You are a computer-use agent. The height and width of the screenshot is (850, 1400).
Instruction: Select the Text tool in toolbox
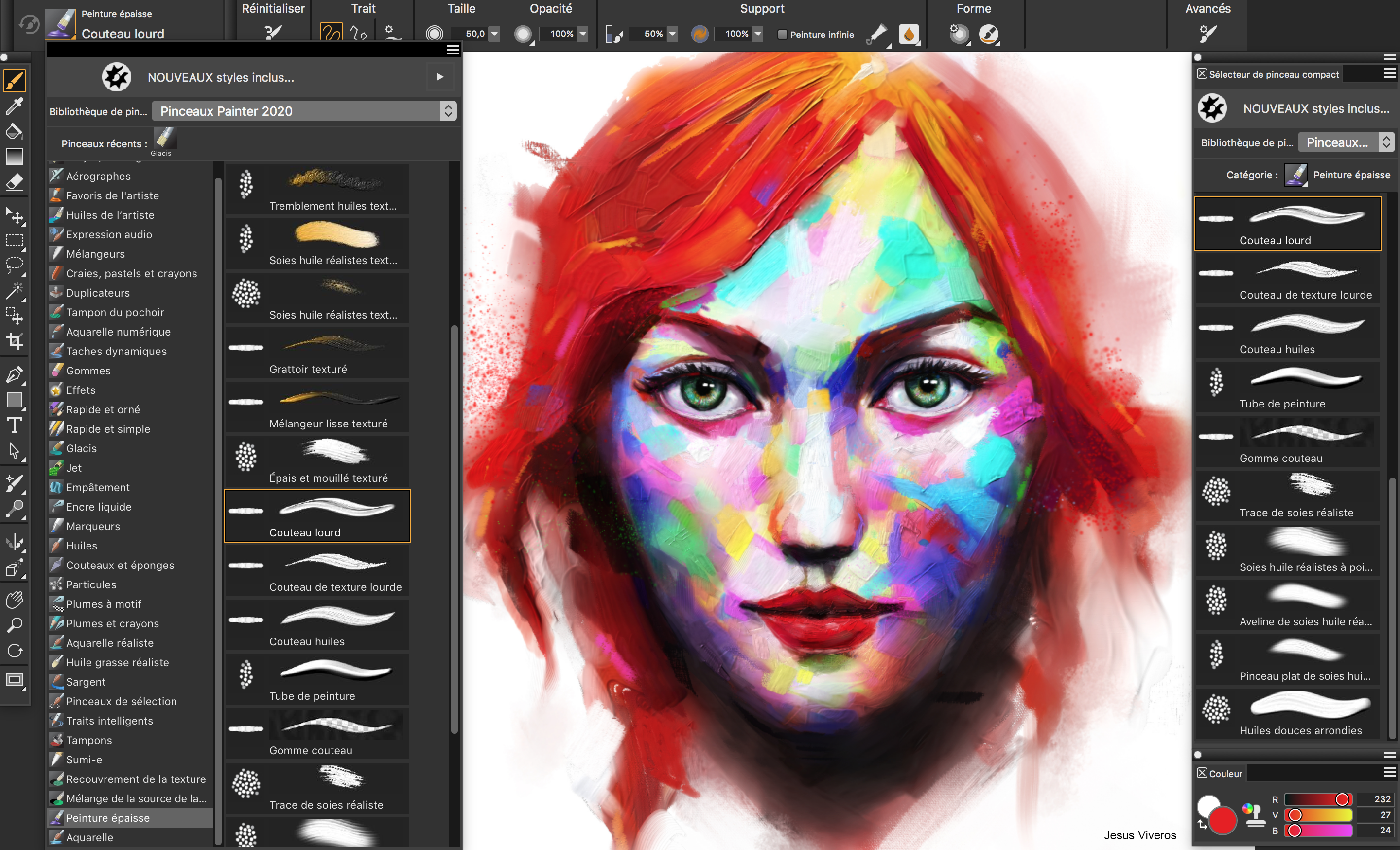(14, 425)
